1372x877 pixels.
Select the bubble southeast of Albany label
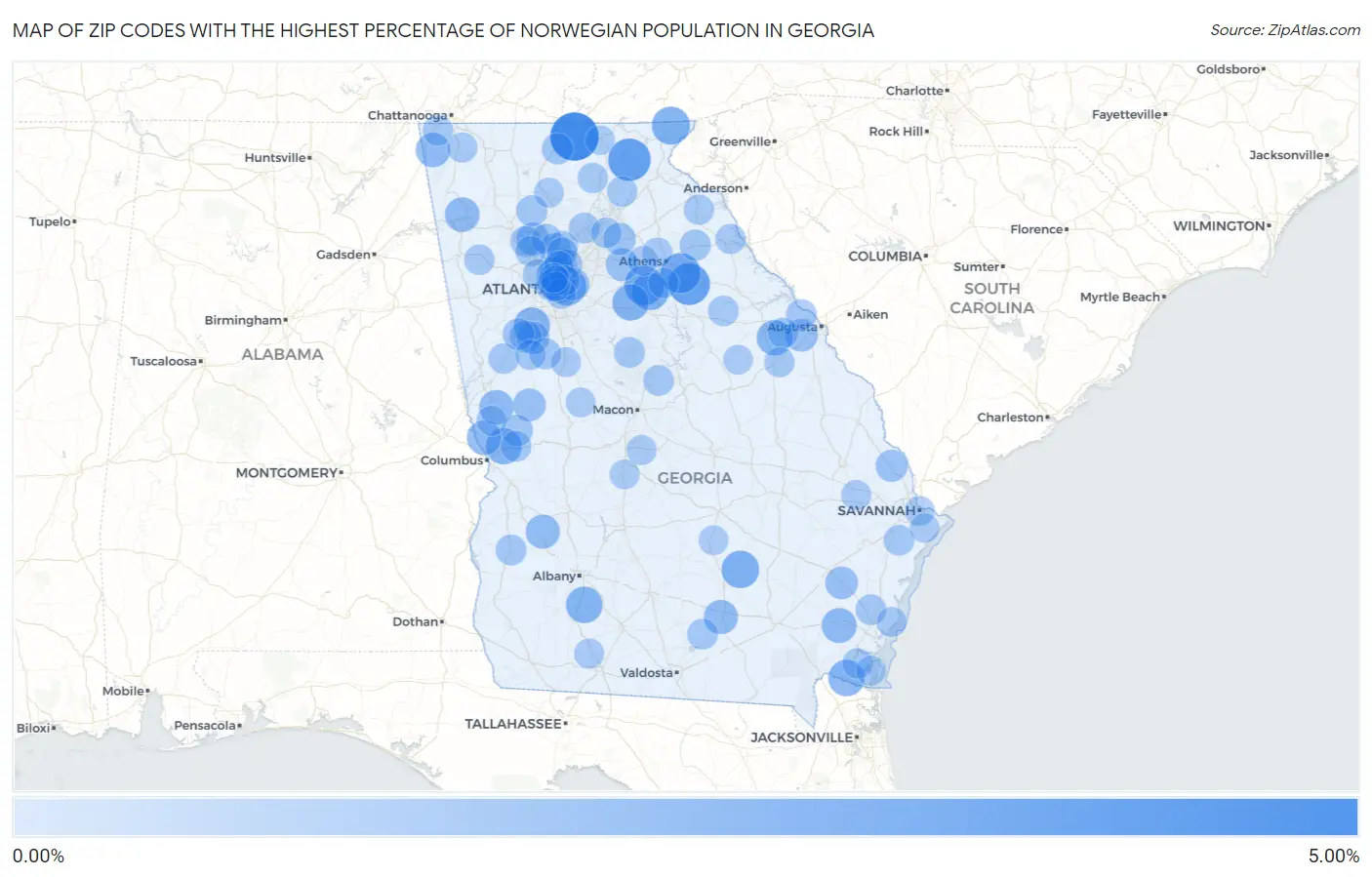[x=585, y=605]
